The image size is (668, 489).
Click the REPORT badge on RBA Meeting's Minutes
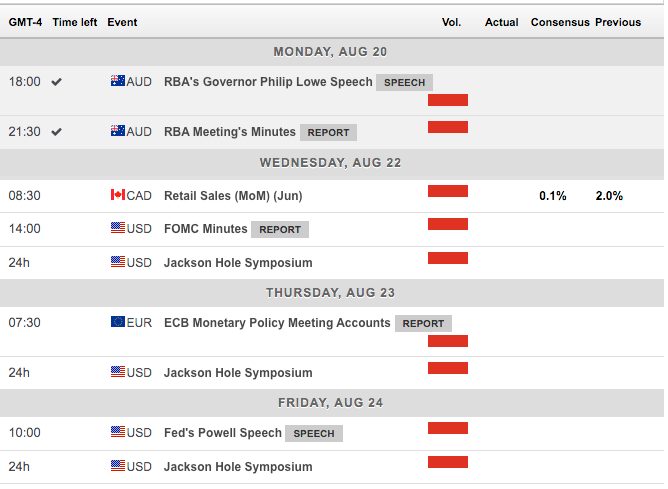pos(328,132)
